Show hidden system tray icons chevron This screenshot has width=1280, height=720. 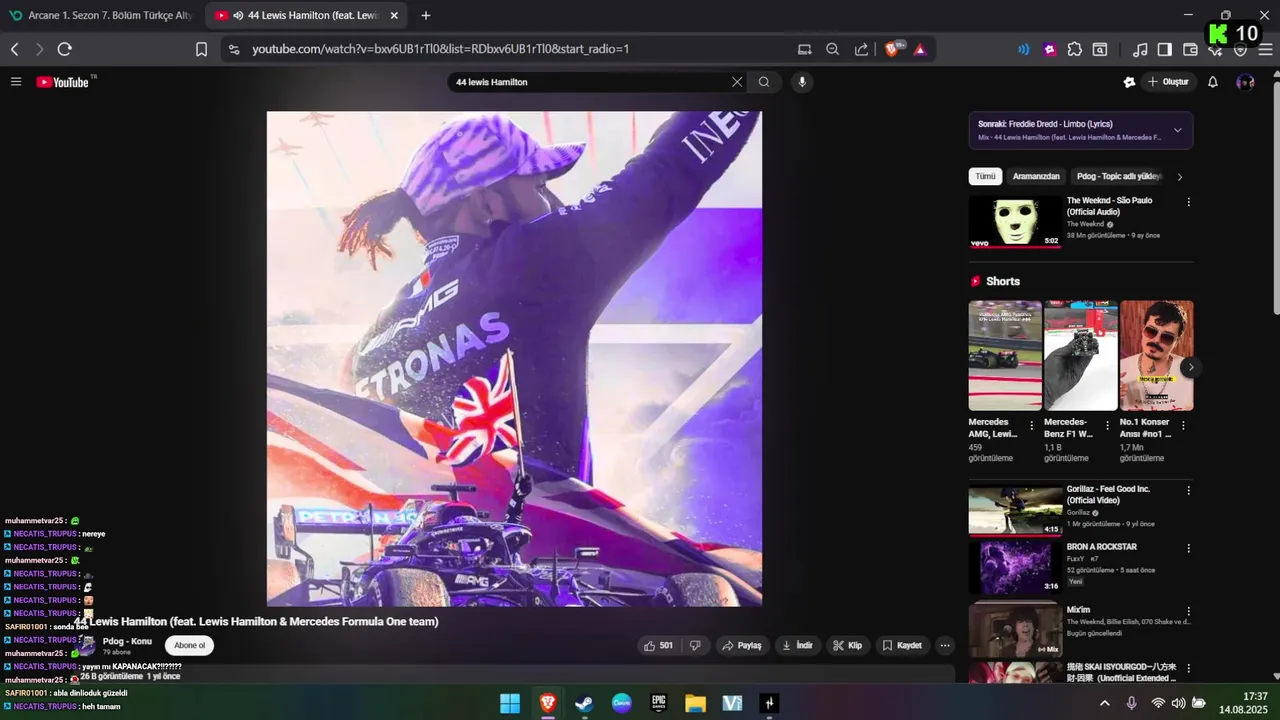1104,703
